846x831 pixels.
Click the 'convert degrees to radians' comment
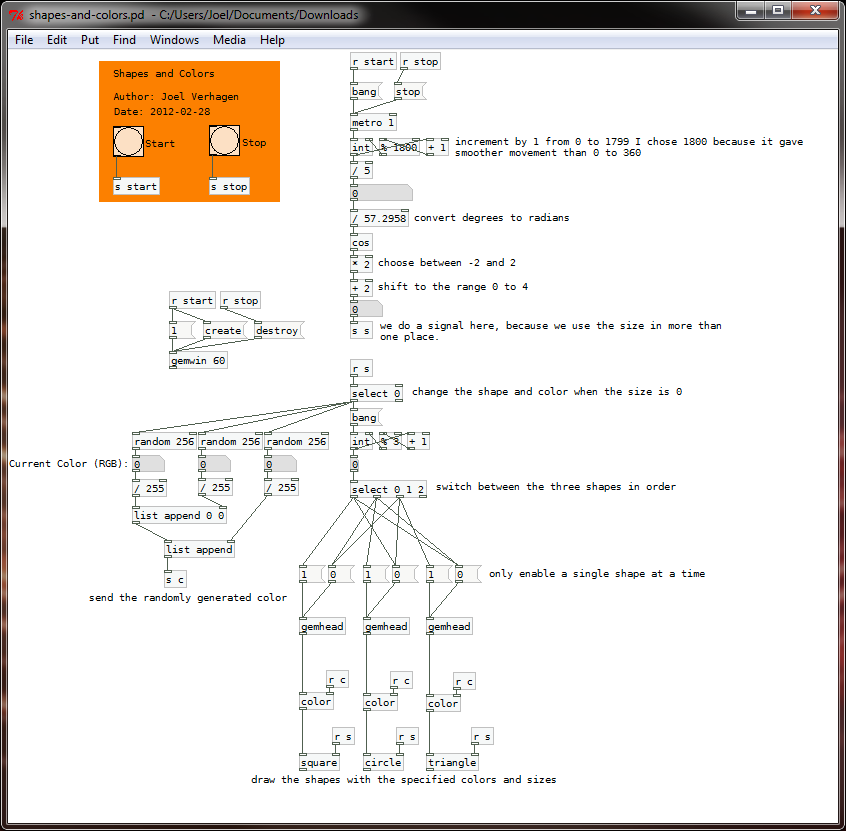(492, 217)
